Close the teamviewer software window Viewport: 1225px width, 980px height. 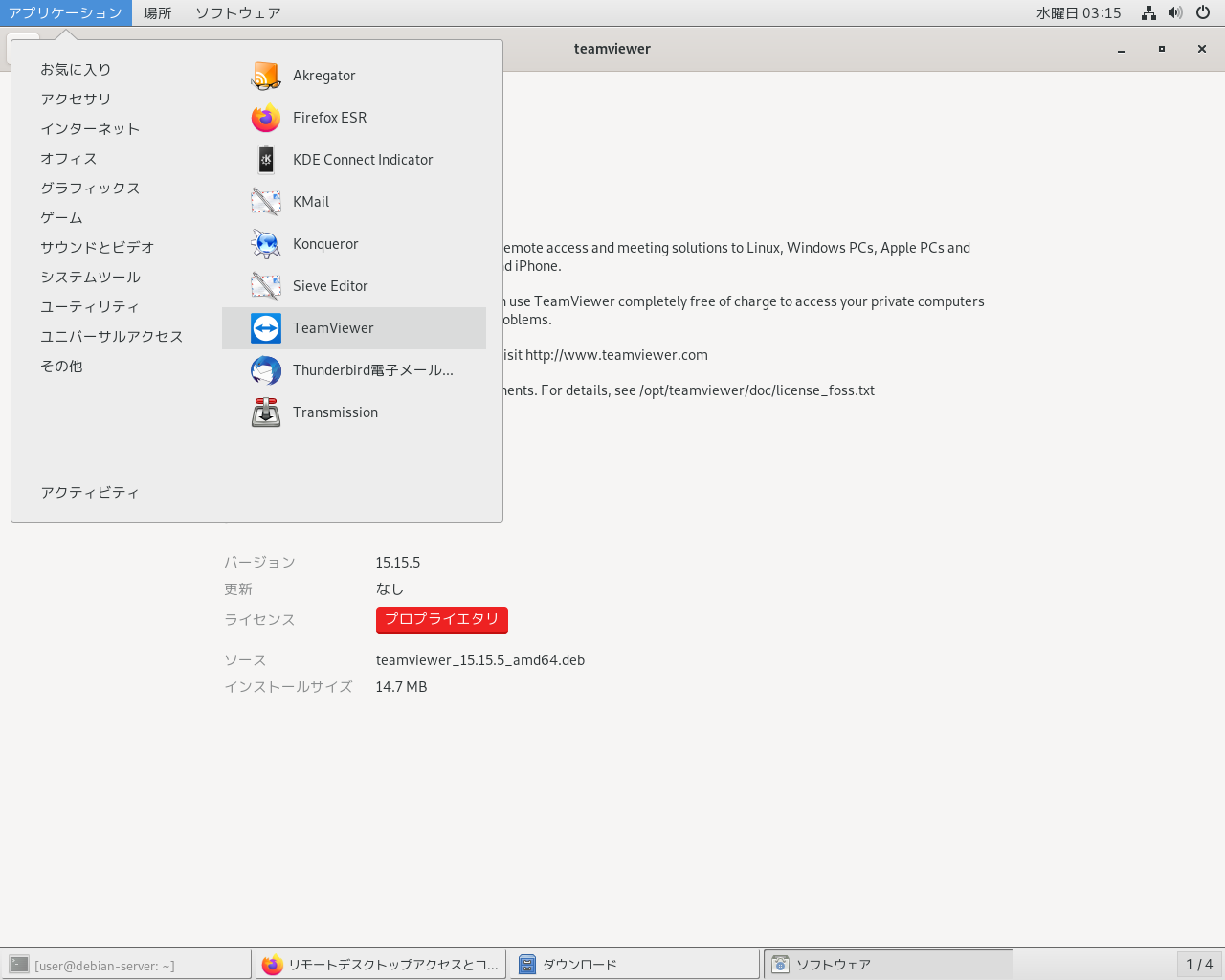1202,49
